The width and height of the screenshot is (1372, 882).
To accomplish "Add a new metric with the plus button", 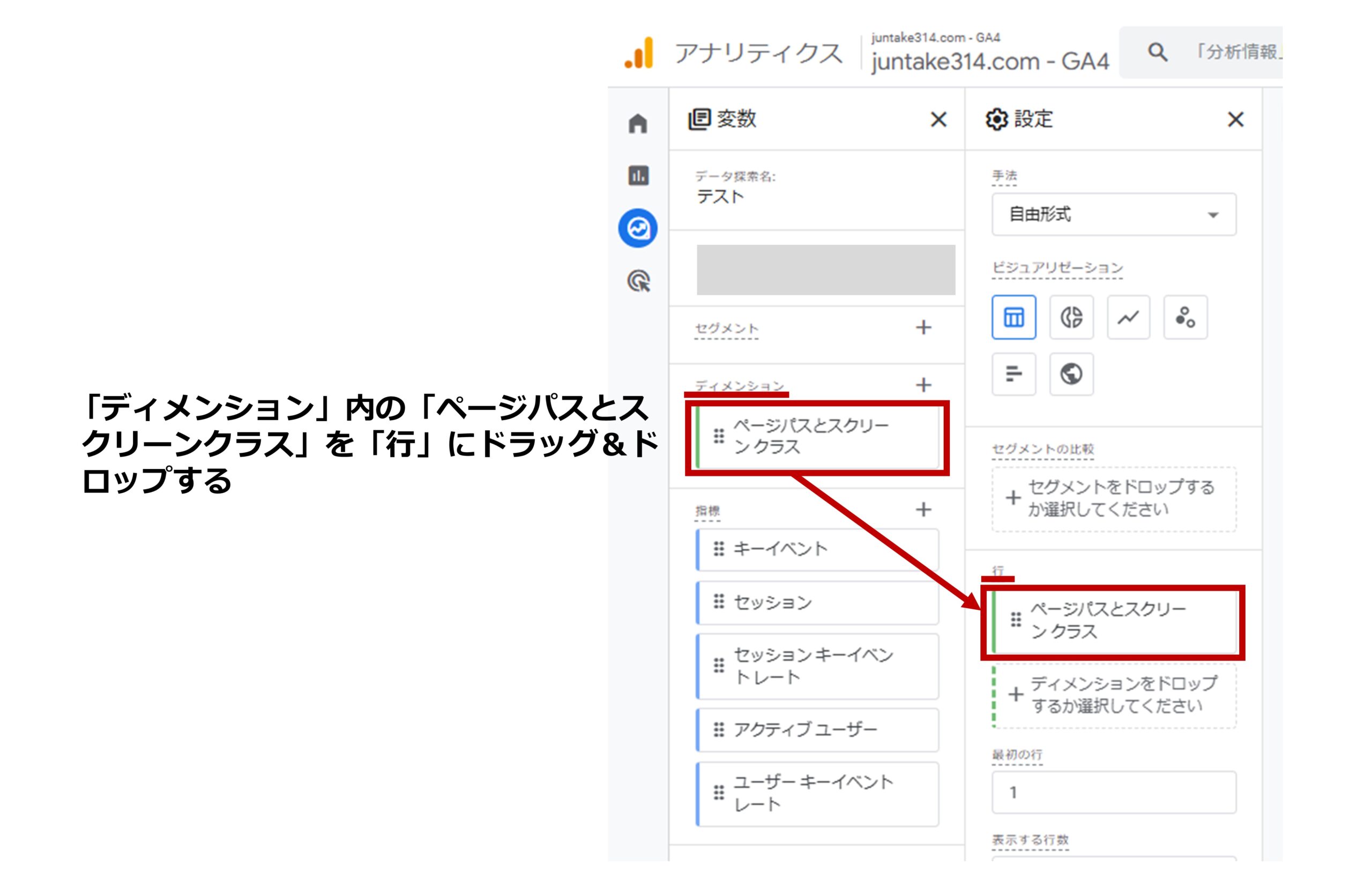I will pyautogui.click(x=924, y=510).
